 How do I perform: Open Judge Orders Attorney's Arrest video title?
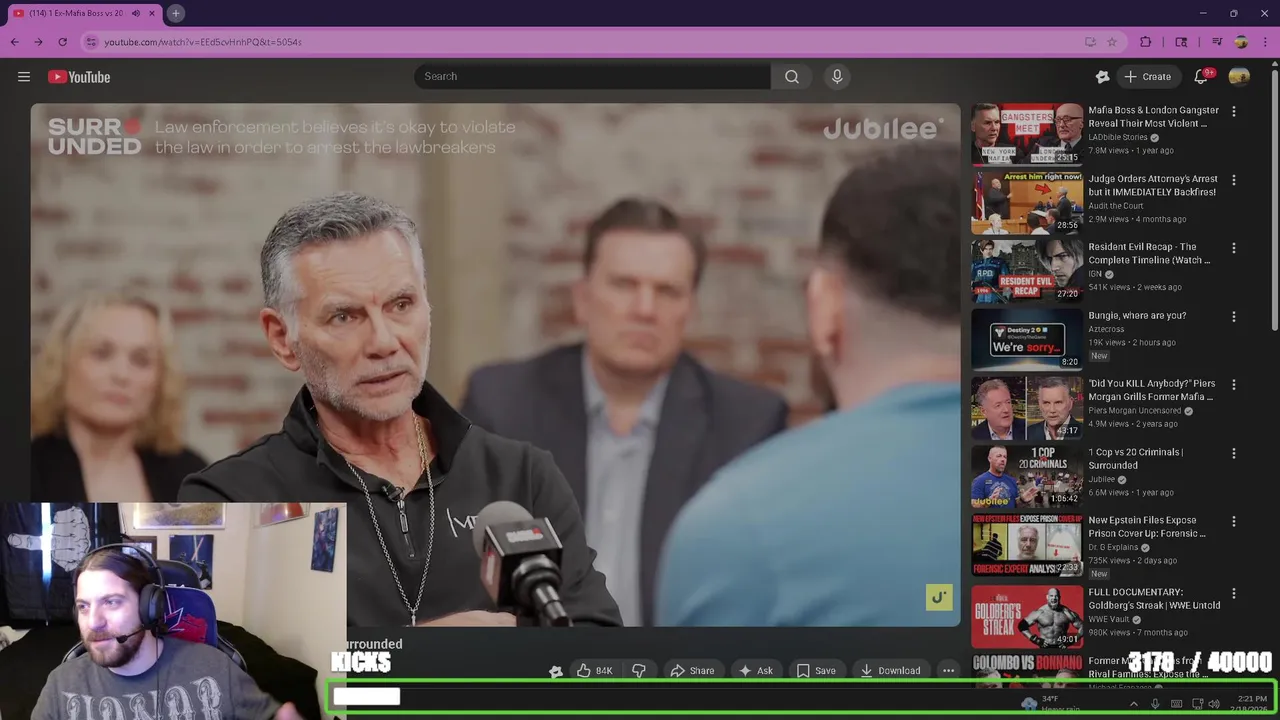(x=1153, y=185)
